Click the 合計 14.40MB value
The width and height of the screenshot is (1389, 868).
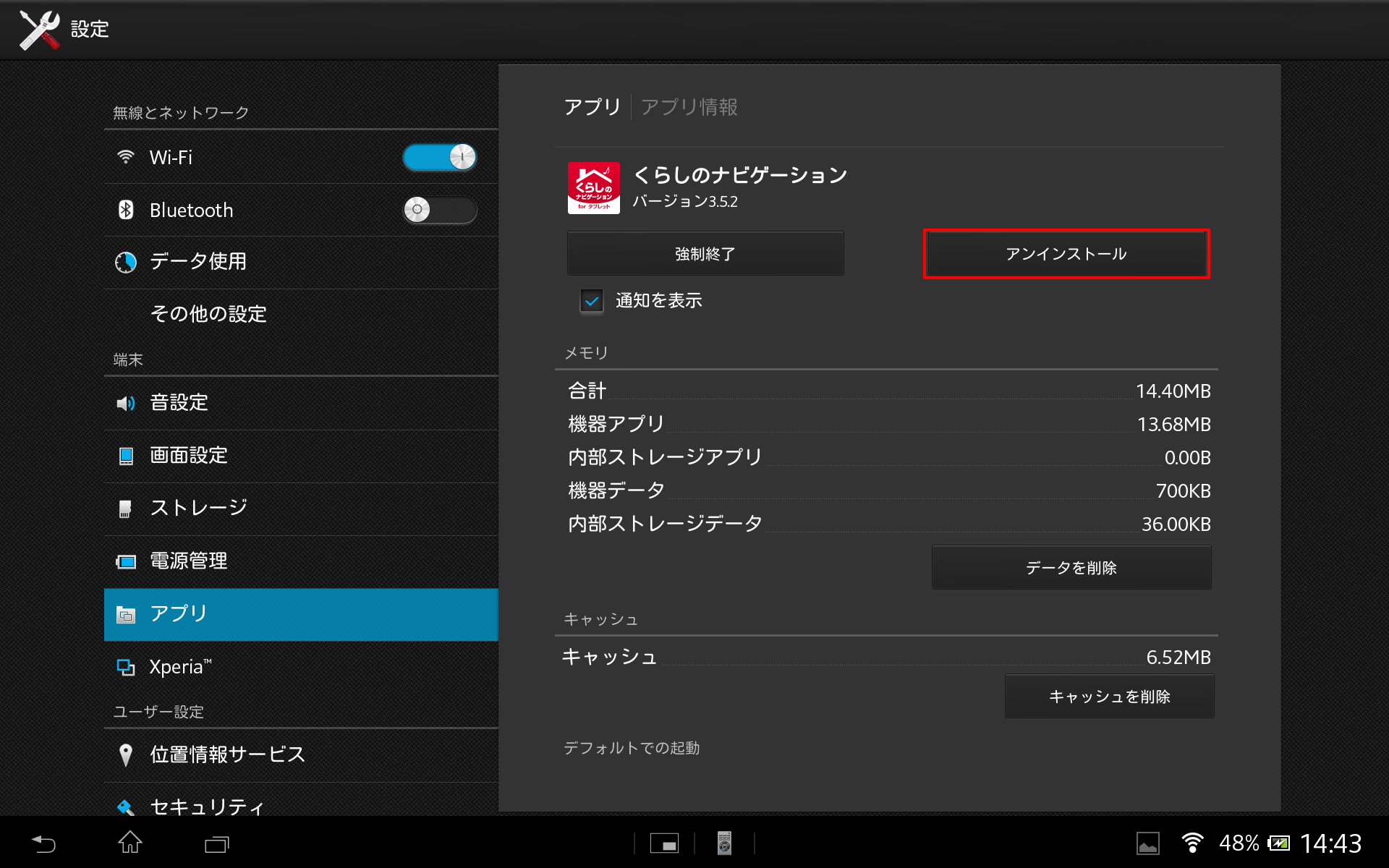[1173, 391]
